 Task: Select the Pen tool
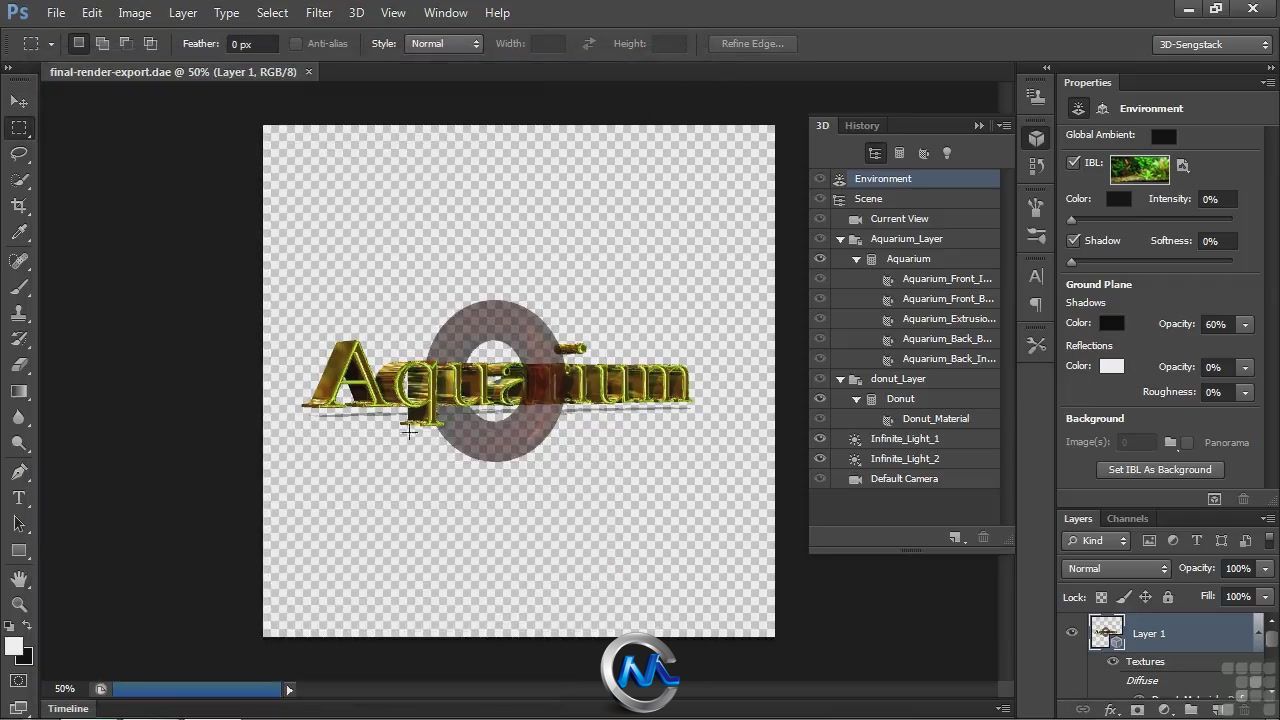pos(19,472)
